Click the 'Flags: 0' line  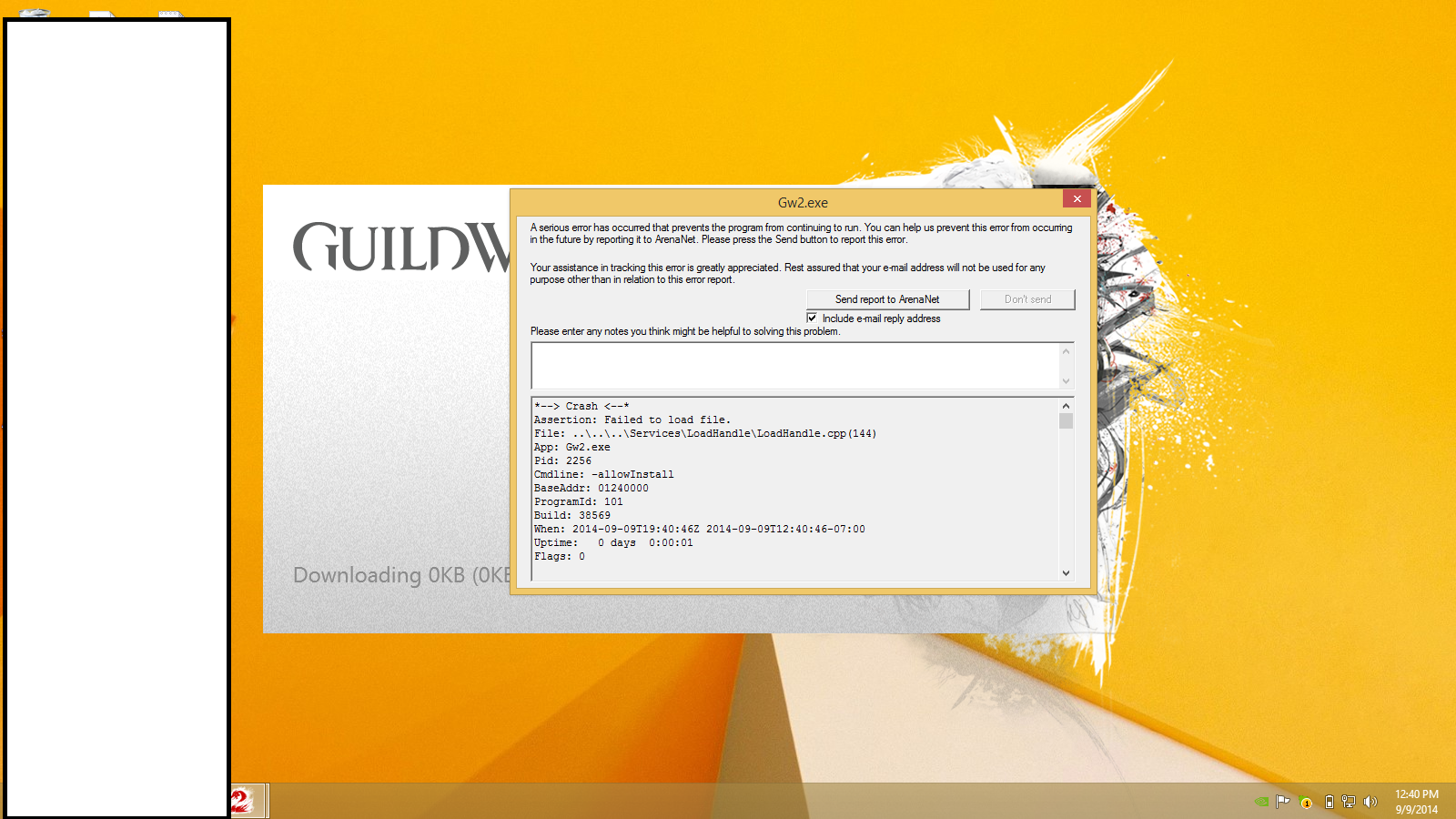[560, 556]
